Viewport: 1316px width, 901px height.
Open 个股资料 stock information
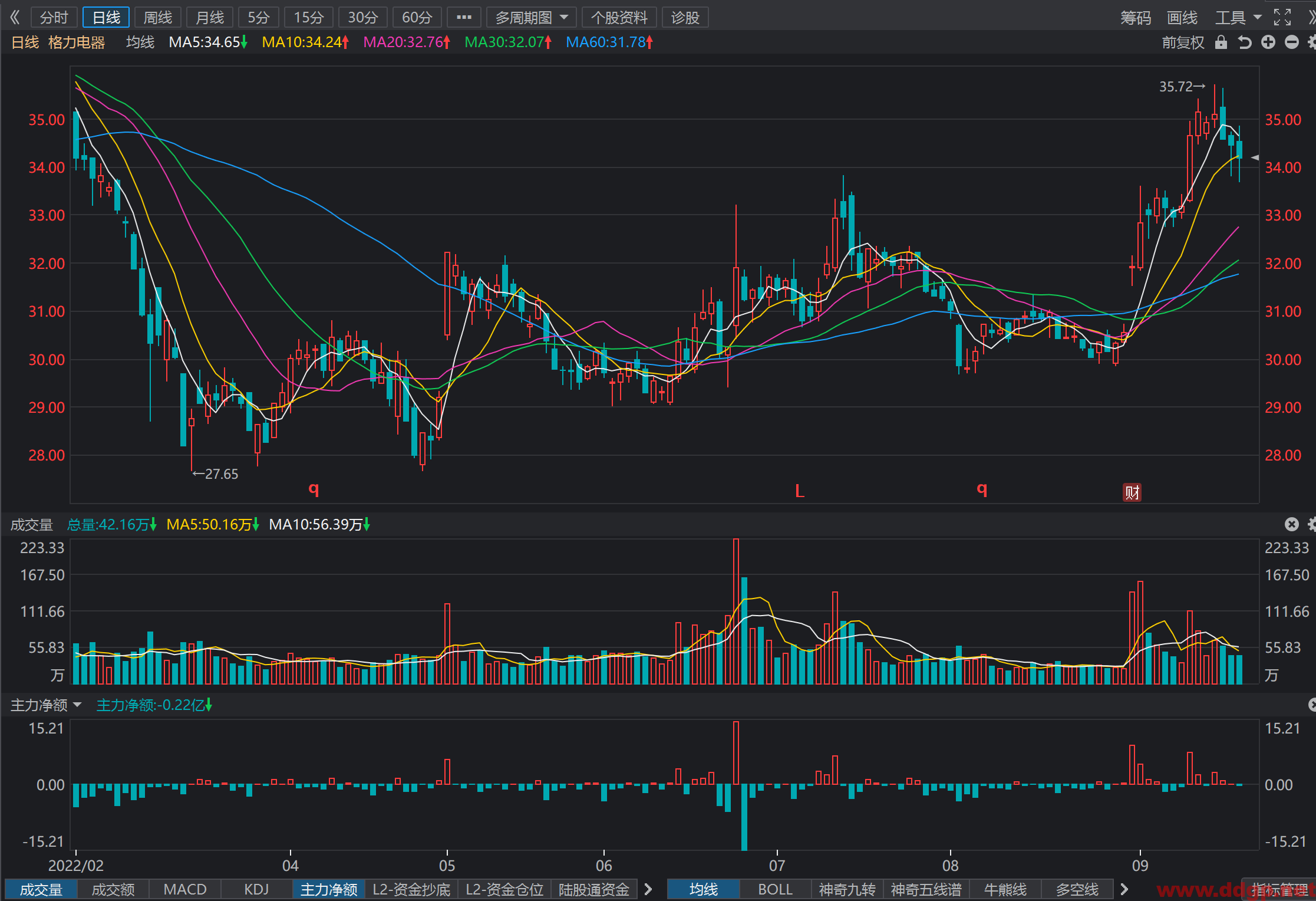tap(619, 18)
